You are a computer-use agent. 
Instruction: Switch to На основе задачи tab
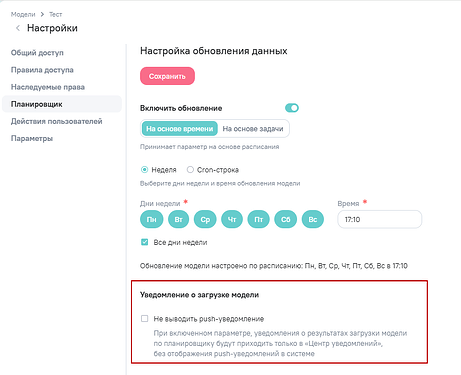coord(253,129)
